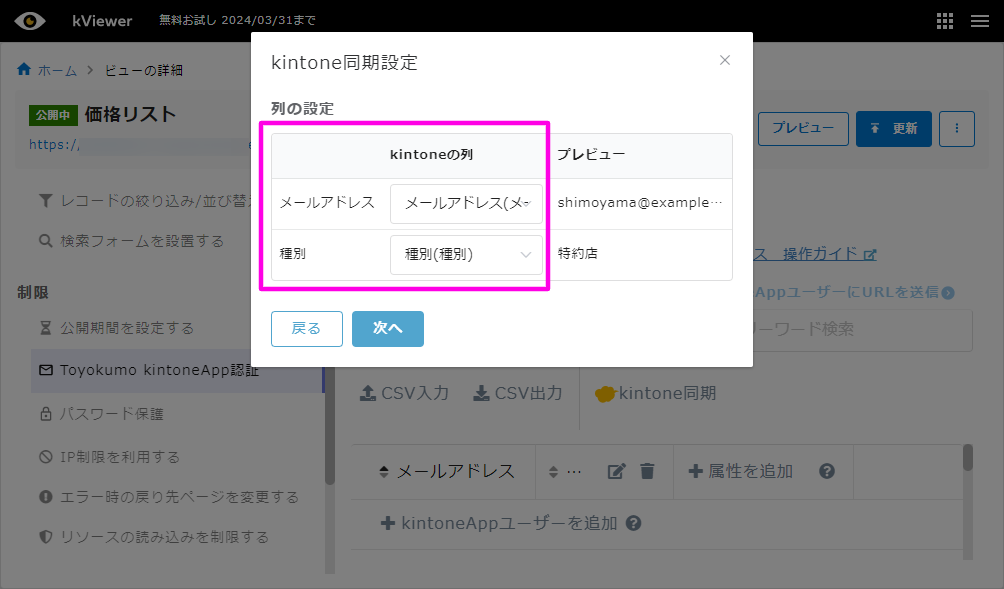Click the sort arrows beside メールアドレス column

point(384,472)
